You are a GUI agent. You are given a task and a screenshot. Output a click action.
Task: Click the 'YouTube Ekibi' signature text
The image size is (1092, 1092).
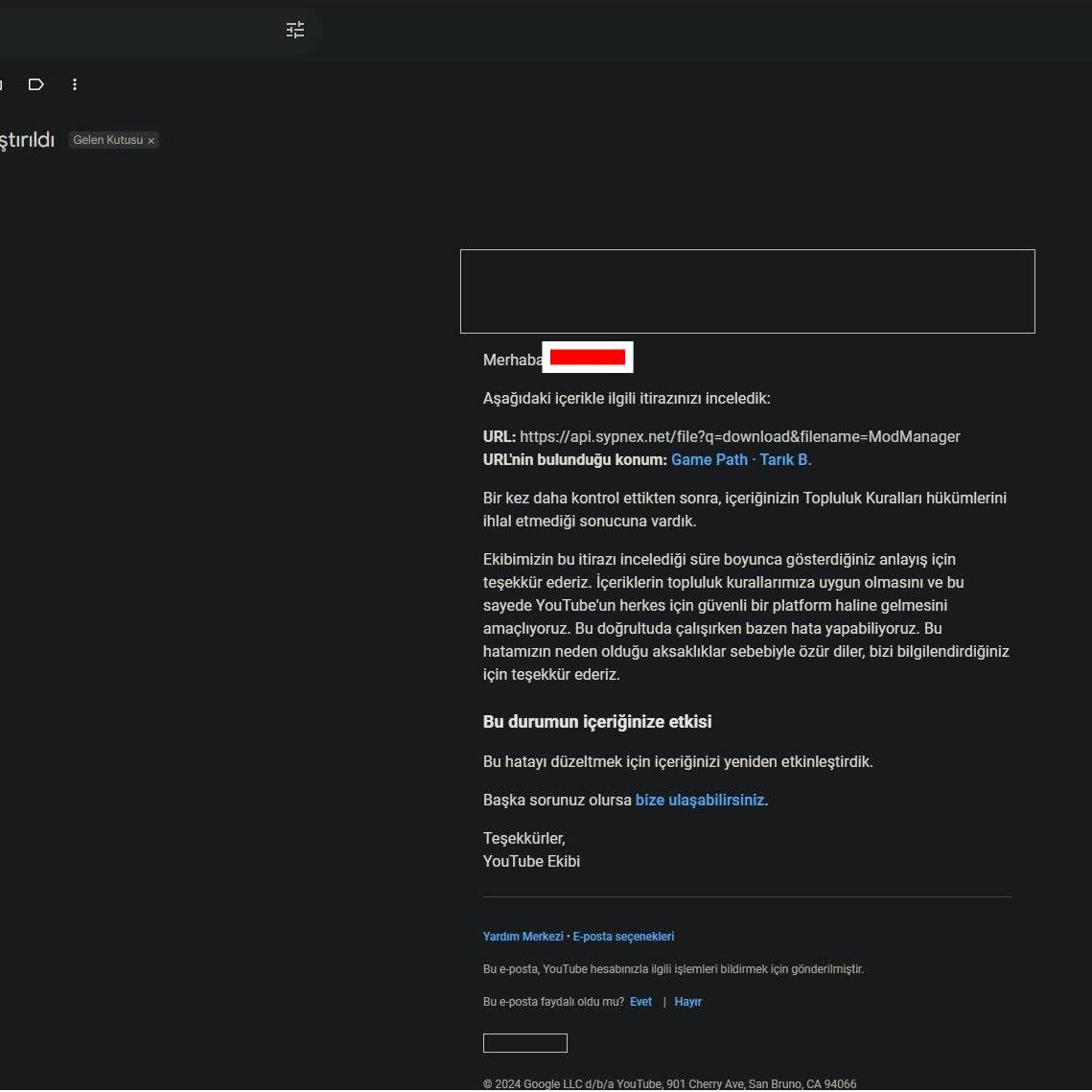click(531, 861)
